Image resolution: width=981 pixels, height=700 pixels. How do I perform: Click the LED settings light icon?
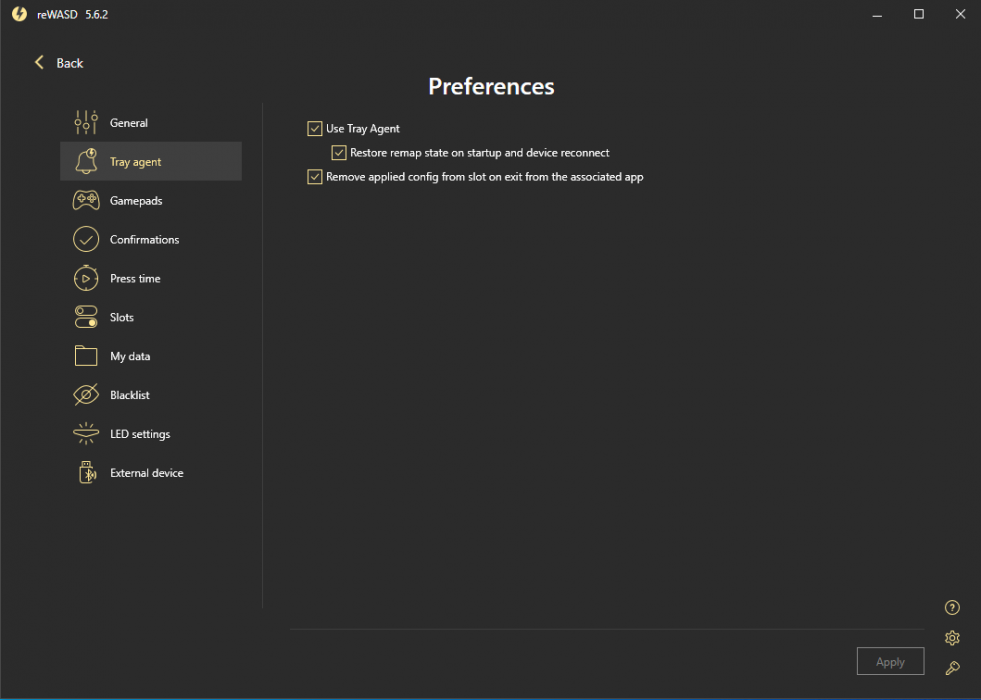pos(86,434)
